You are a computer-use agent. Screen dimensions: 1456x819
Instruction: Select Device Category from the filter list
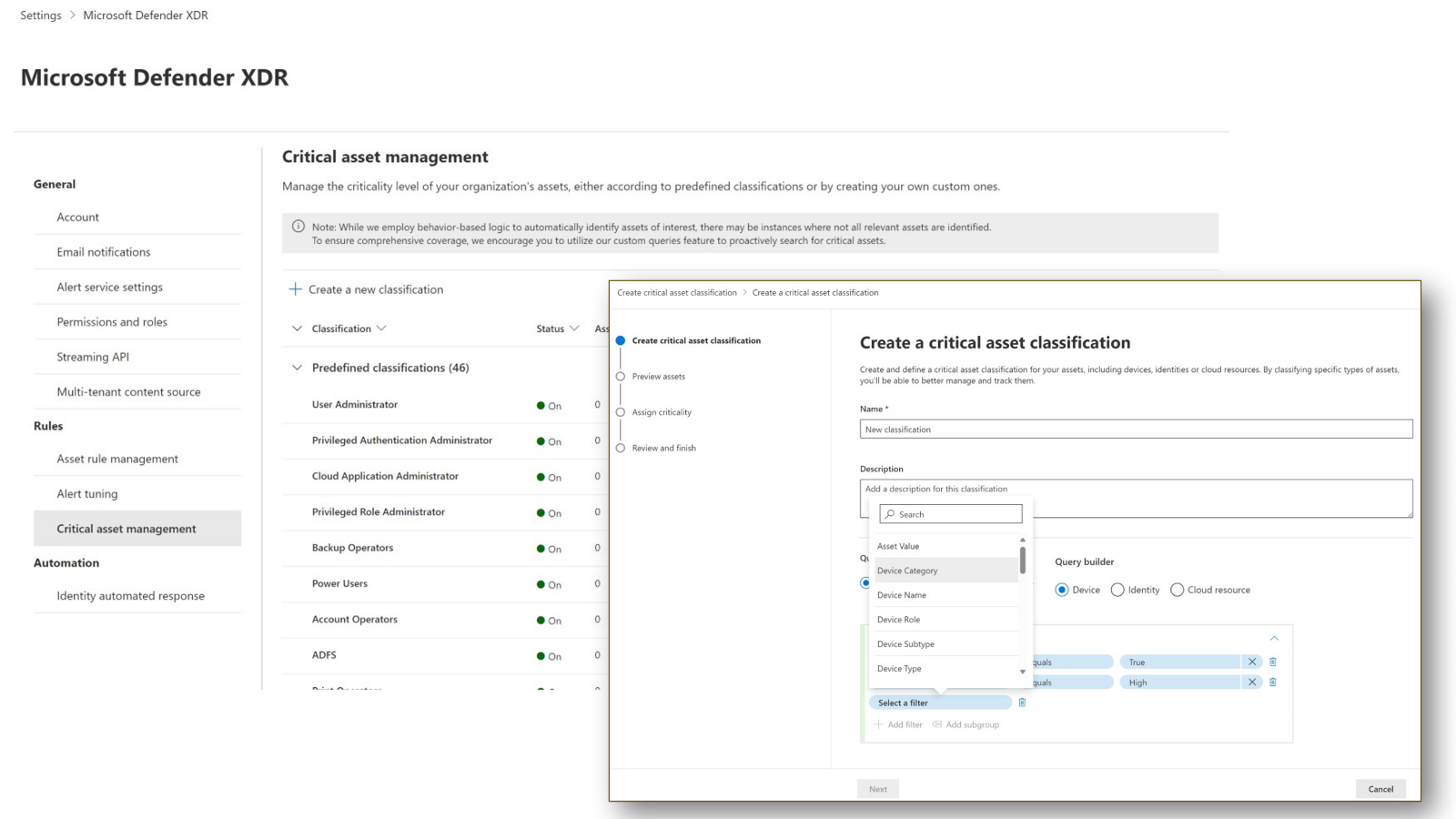pos(906,570)
